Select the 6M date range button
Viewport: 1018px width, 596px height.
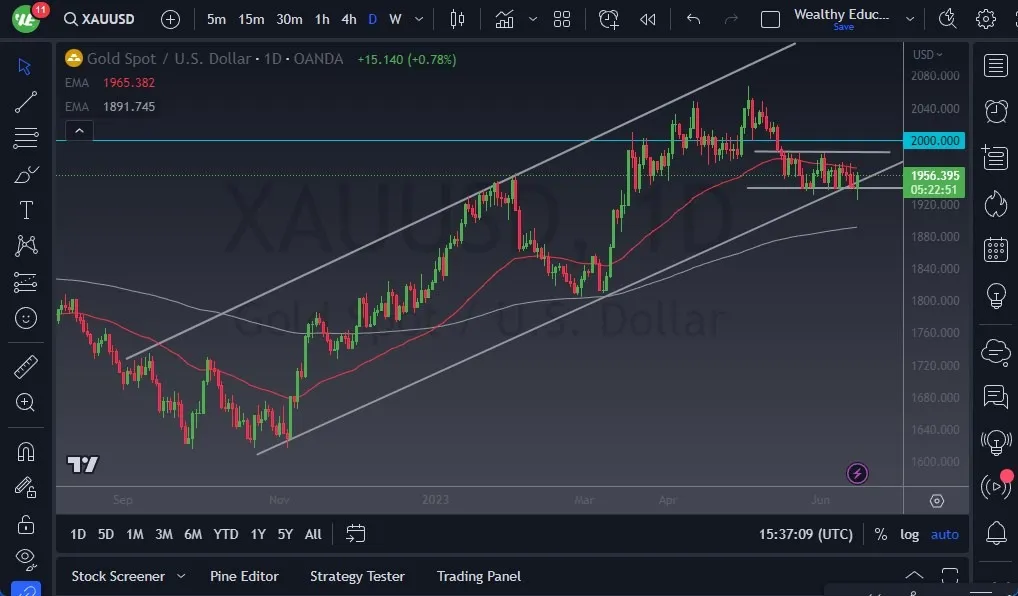(193, 534)
